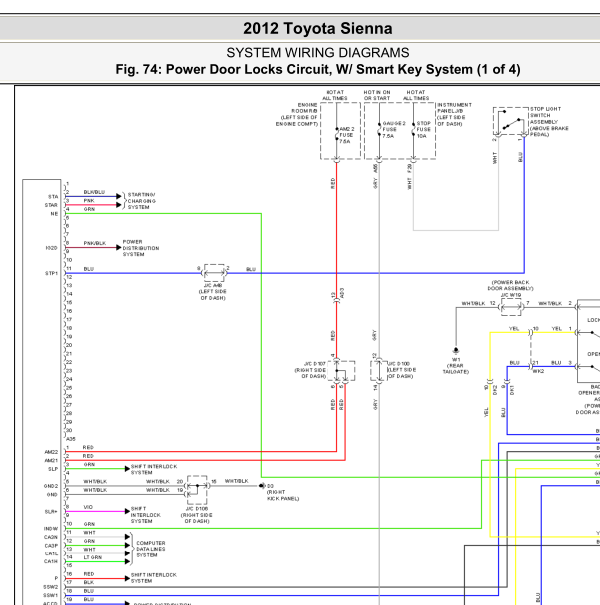Viewport: 600px width, 605px height.
Task: Click the 'DK1' connector label
Action: [x=512, y=390]
